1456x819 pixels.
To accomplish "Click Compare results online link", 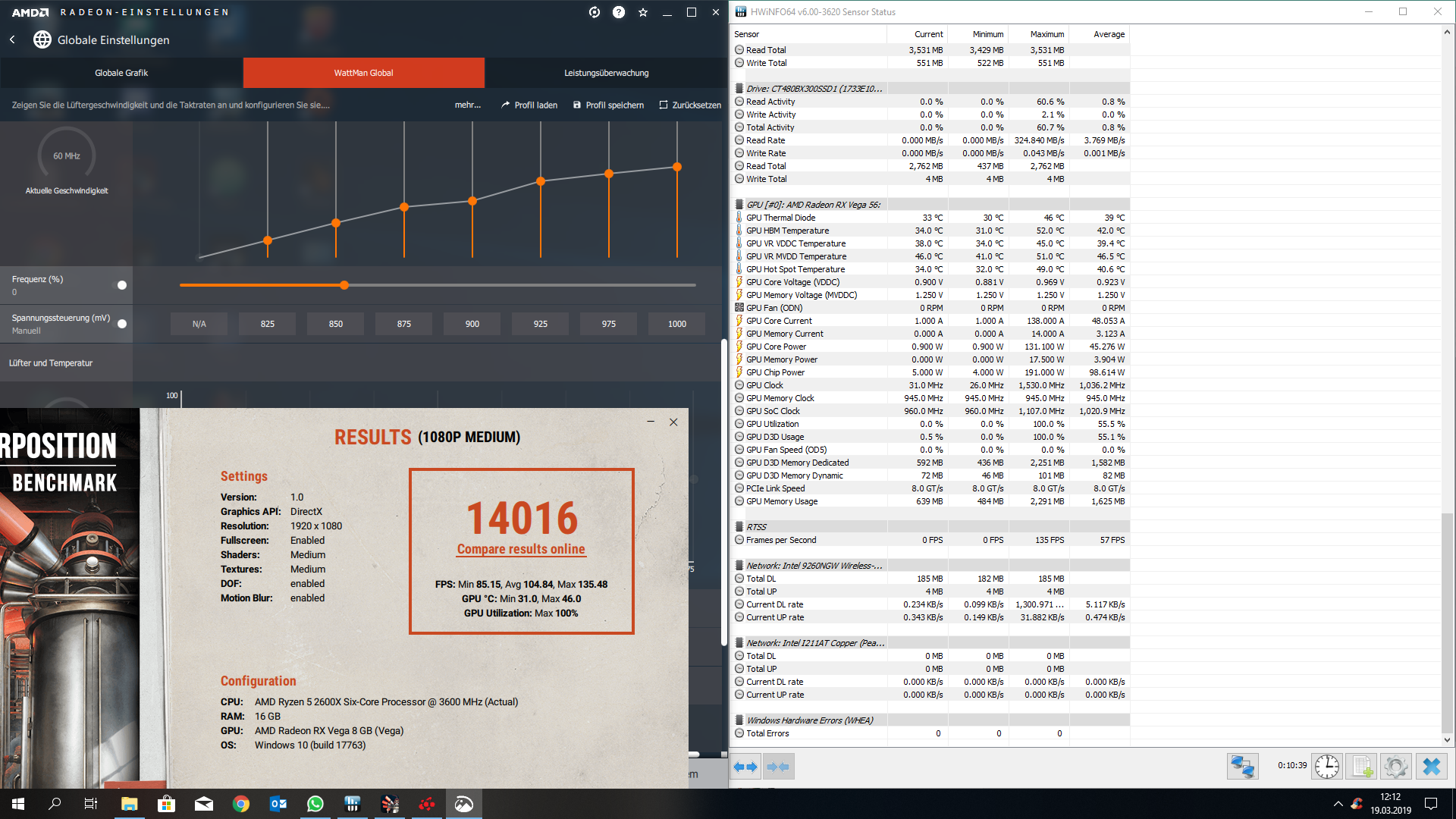I will [521, 549].
